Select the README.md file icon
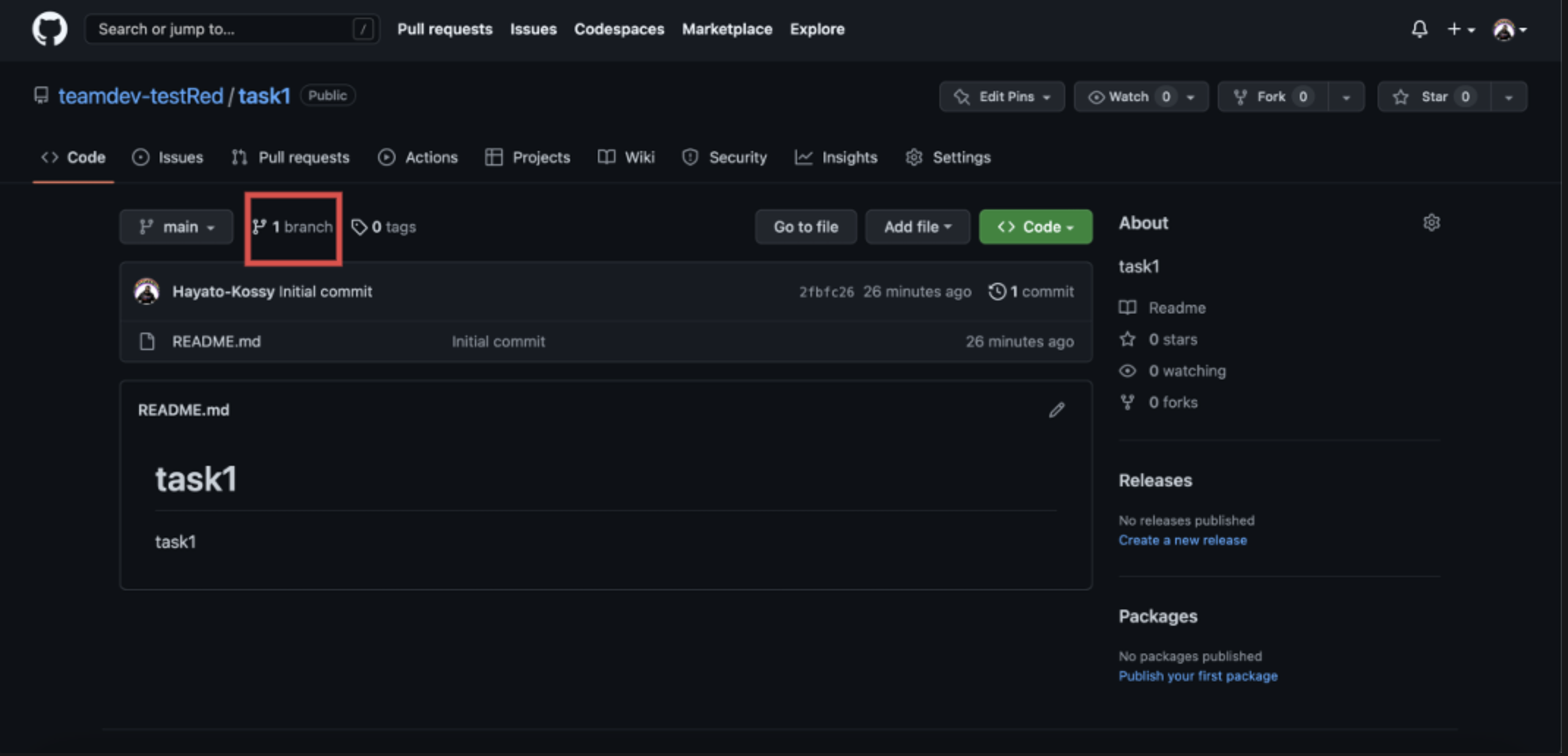1568x756 pixels. pos(147,341)
